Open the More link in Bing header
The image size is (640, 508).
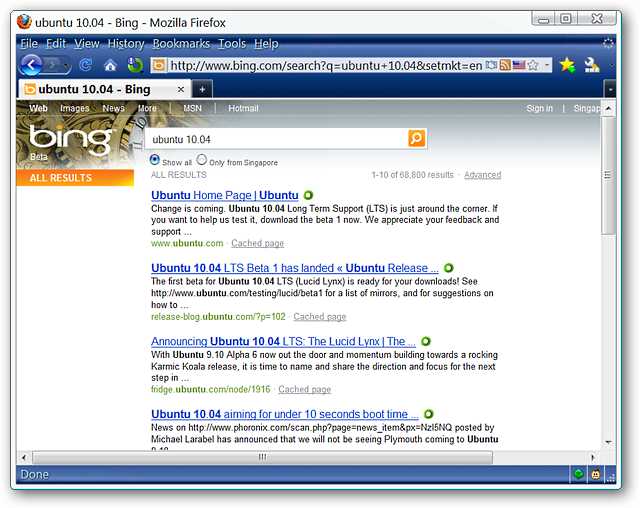tap(147, 109)
